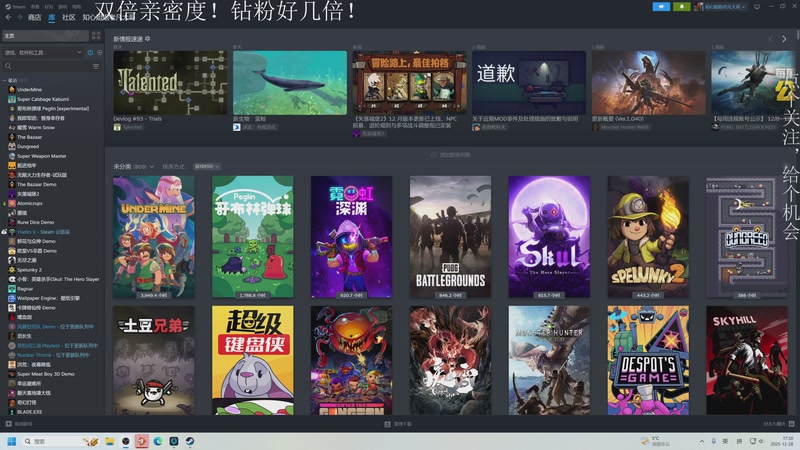The width and height of the screenshot is (800, 450).
Task: Select Atomicrops in the sidebar list
Action: tap(30, 204)
